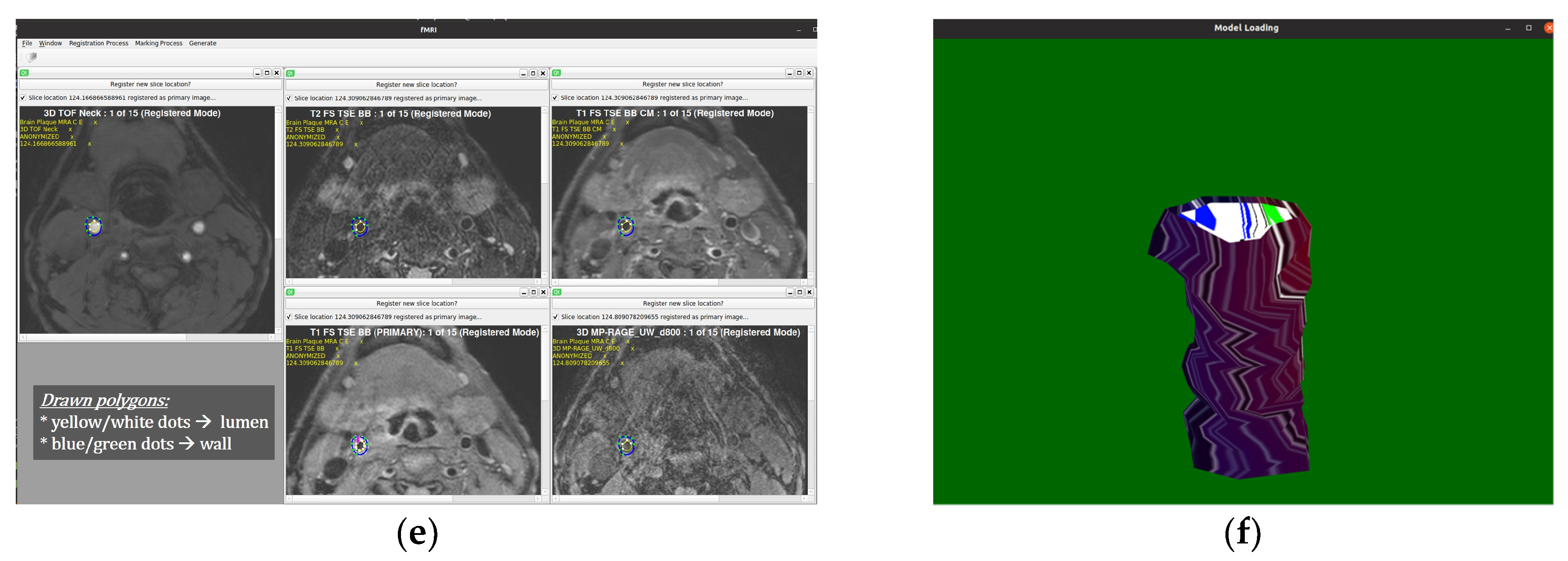
Task: Close the T2 FS TSE BB subwindow
Action: click(543, 74)
